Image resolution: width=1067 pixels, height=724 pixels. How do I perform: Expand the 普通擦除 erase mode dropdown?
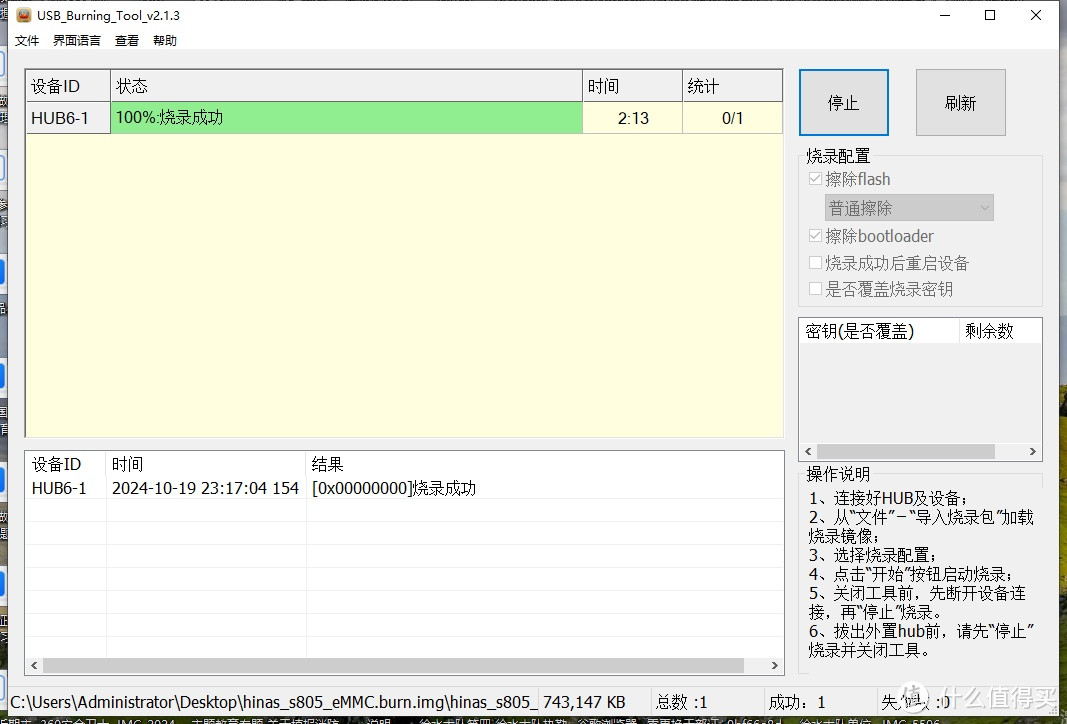coord(909,208)
